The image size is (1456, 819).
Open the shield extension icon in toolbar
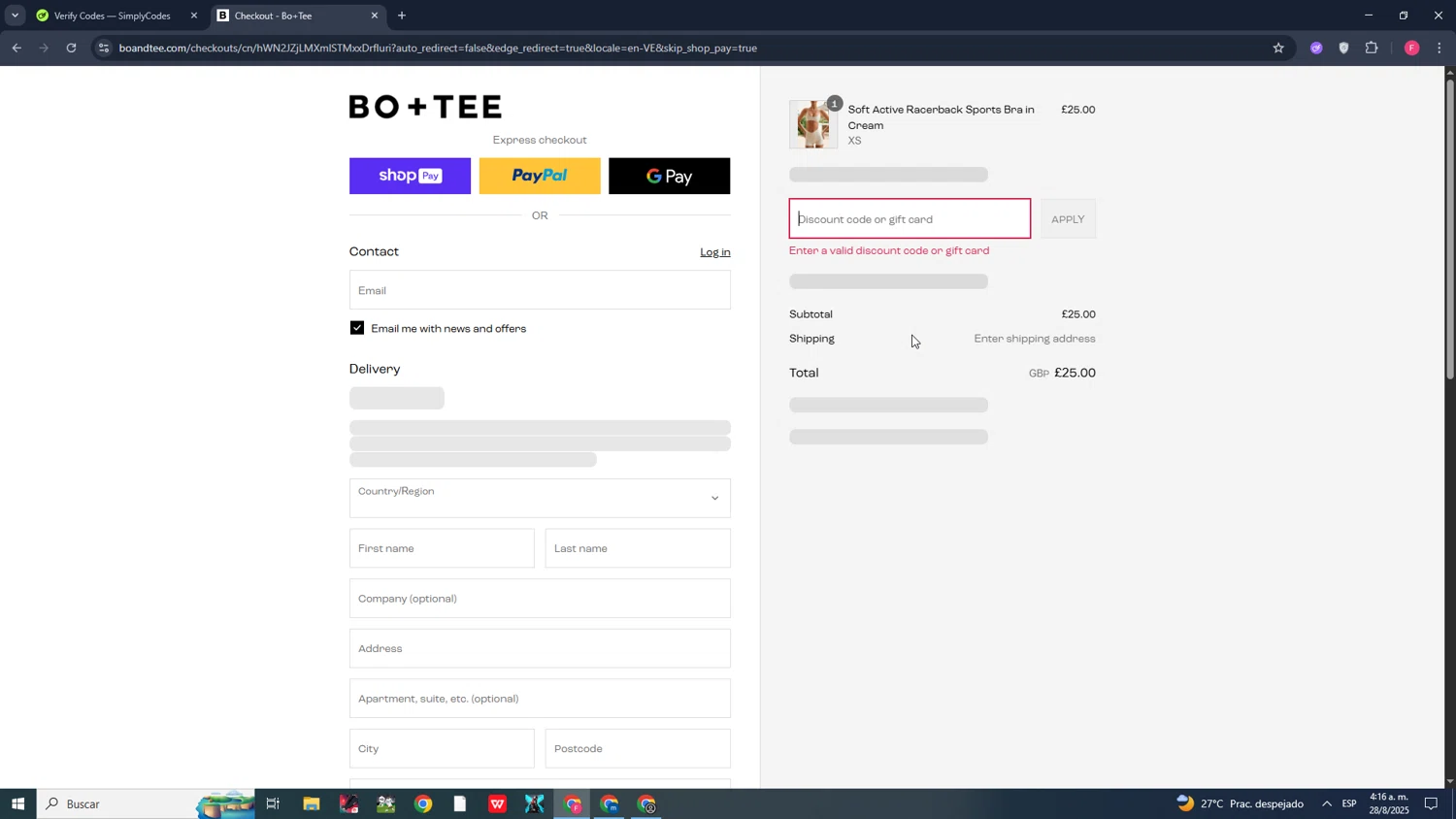[1343, 48]
